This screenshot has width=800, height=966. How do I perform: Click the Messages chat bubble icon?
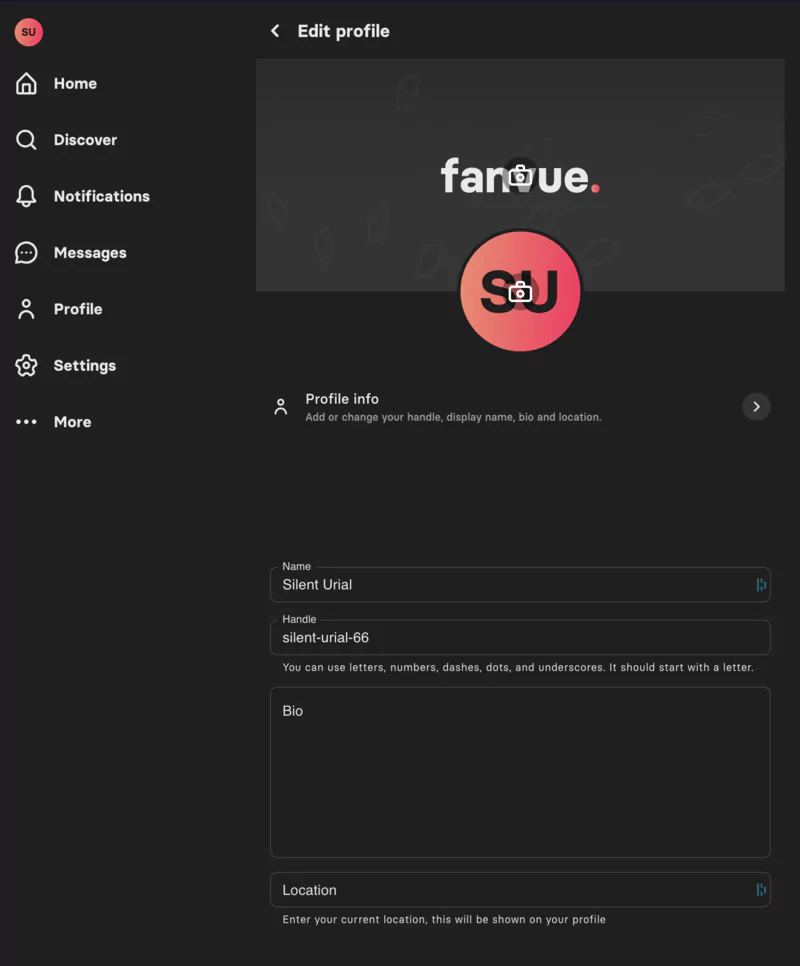[26, 253]
